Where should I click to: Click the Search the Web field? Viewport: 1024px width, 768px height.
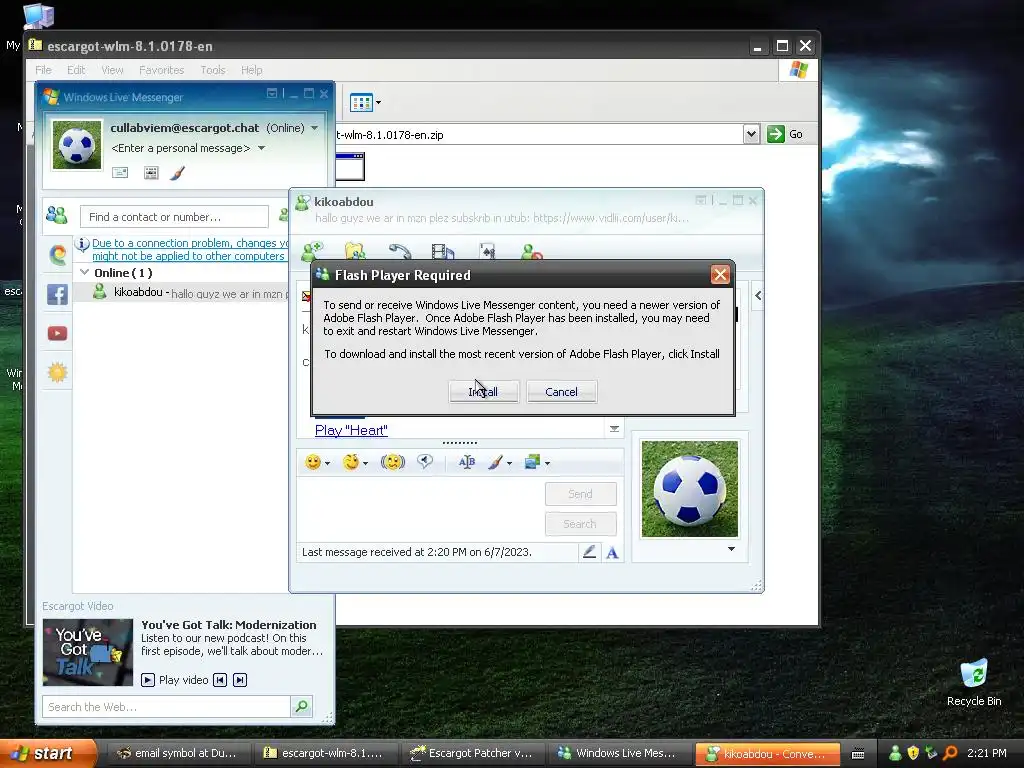166,707
